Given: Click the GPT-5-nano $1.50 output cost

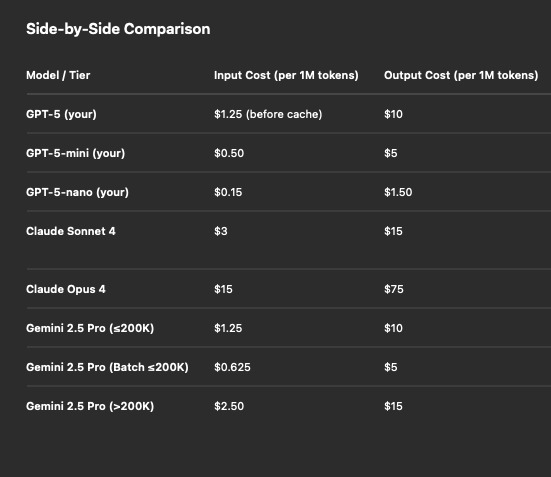Looking at the screenshot, I should click(398, 192).
